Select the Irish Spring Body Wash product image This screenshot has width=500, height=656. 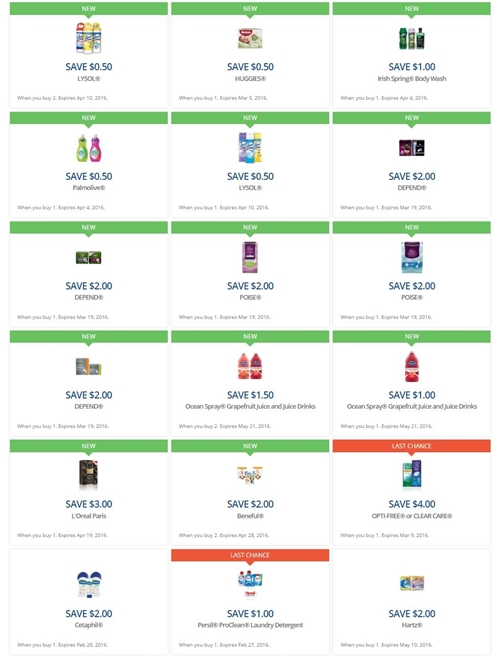[412, 38]
